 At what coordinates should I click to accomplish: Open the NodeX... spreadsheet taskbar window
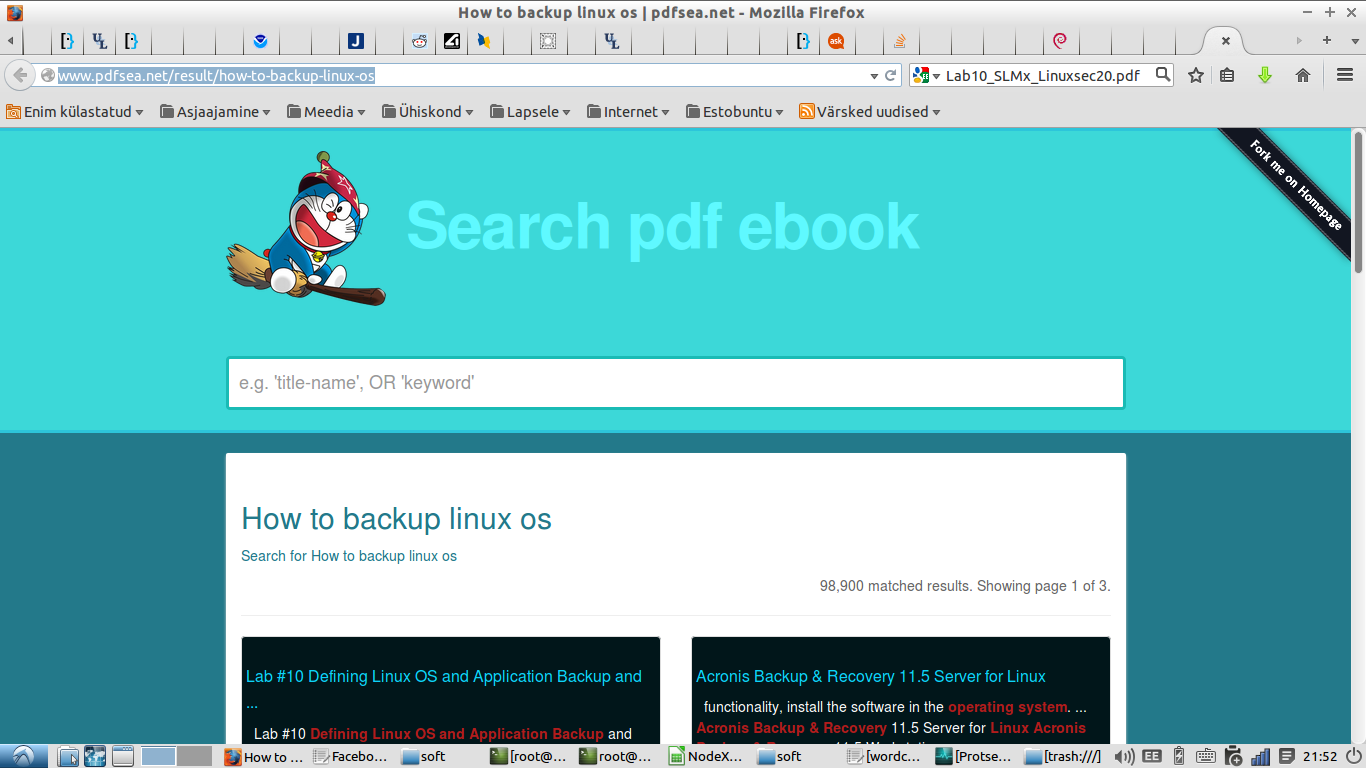click(707, 757)
